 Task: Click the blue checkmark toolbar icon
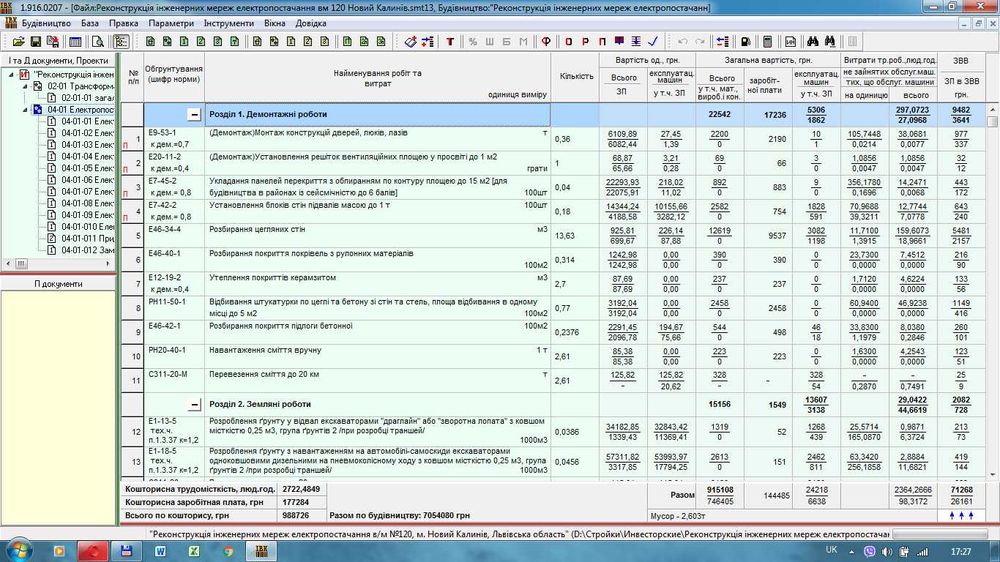point(653,41)
